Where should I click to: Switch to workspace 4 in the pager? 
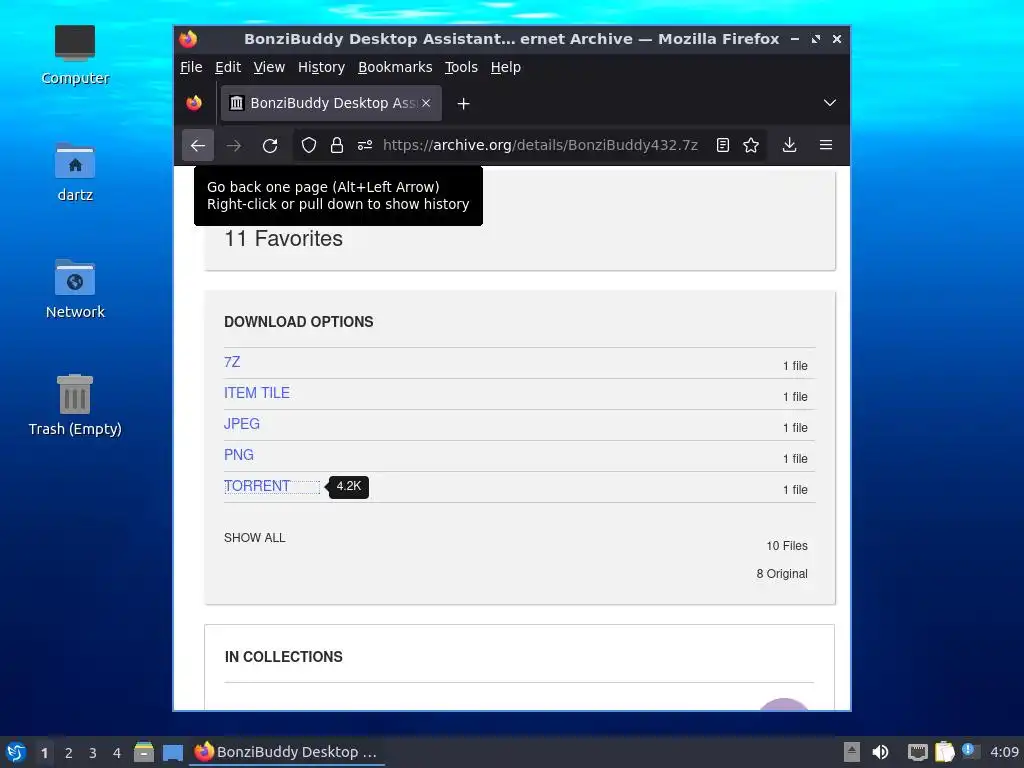click(x=117, y=753)
